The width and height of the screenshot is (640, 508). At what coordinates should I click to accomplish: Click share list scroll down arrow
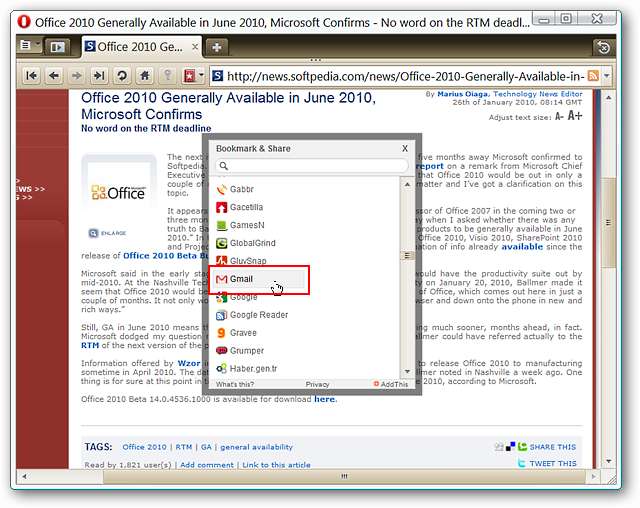coord(407,371)
